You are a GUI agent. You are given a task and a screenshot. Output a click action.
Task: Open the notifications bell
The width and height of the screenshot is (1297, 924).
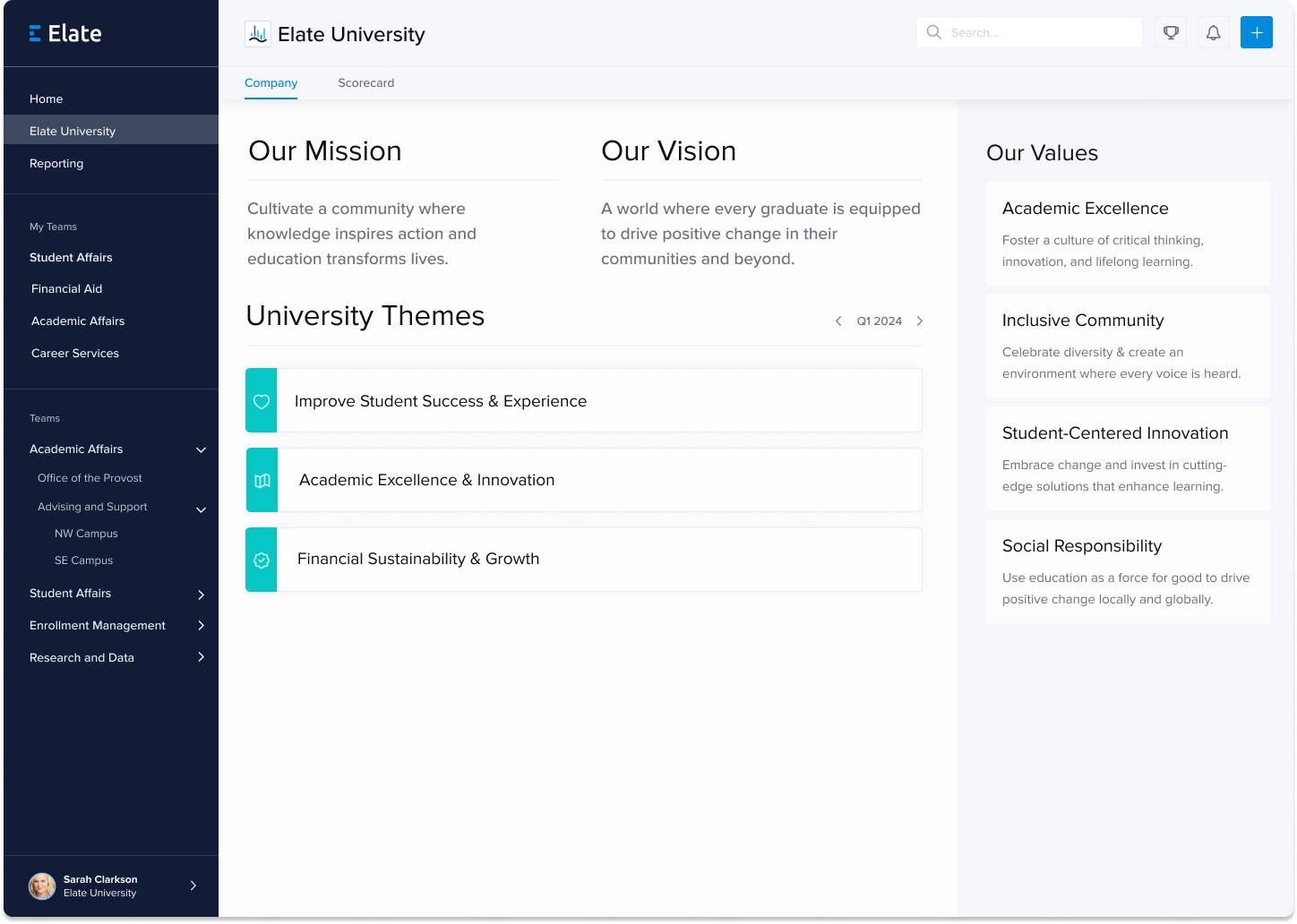(1214, 32)
